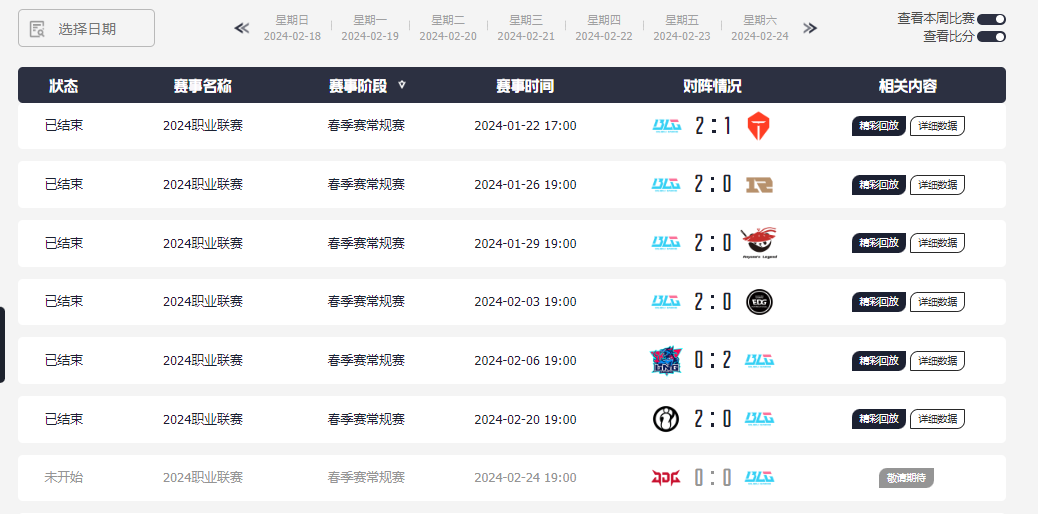Image resolution: width=1038 pixels, height=514 pixels.
Task: Click the JDG team logo
Action: [666, 478]
